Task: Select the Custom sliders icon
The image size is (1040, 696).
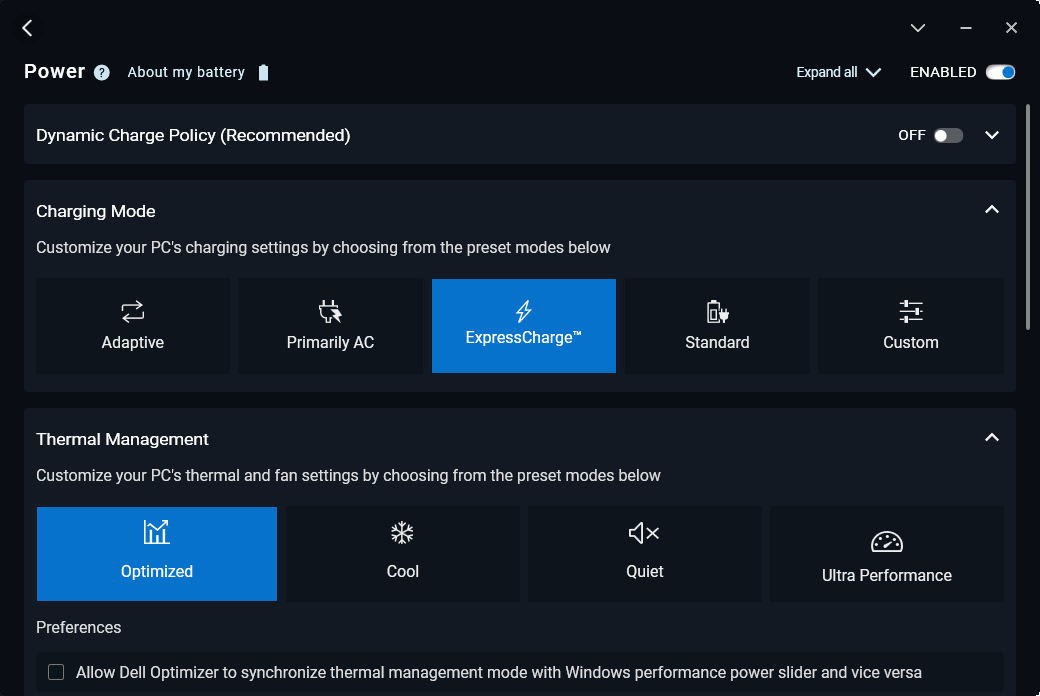Action: pyautogui.click(x=910, y=312)
